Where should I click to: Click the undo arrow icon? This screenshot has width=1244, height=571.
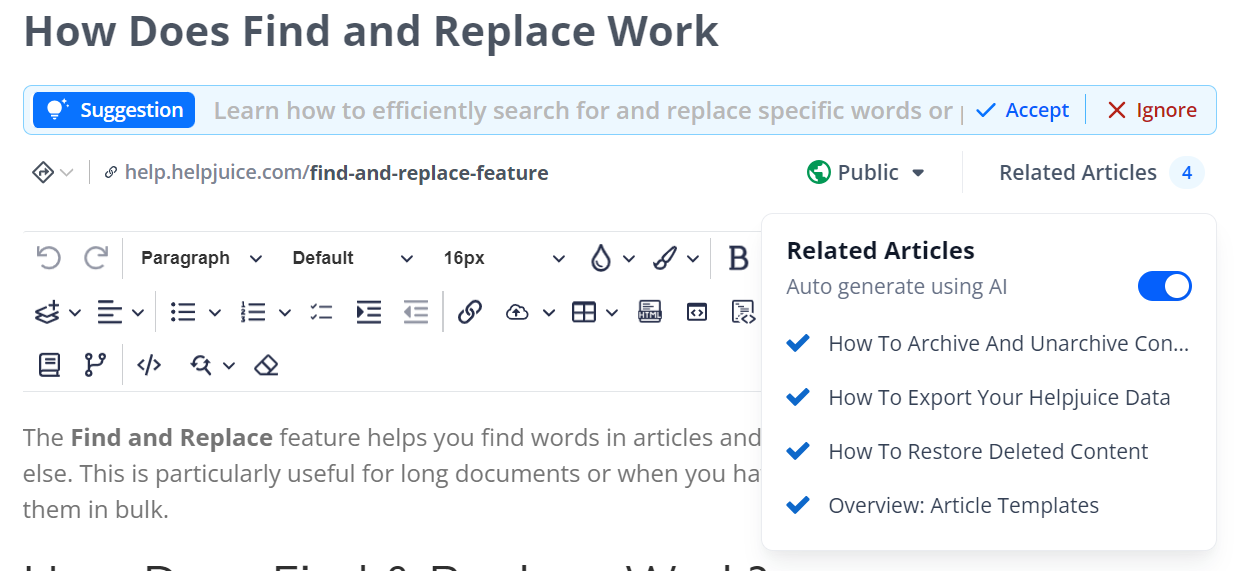48,259
